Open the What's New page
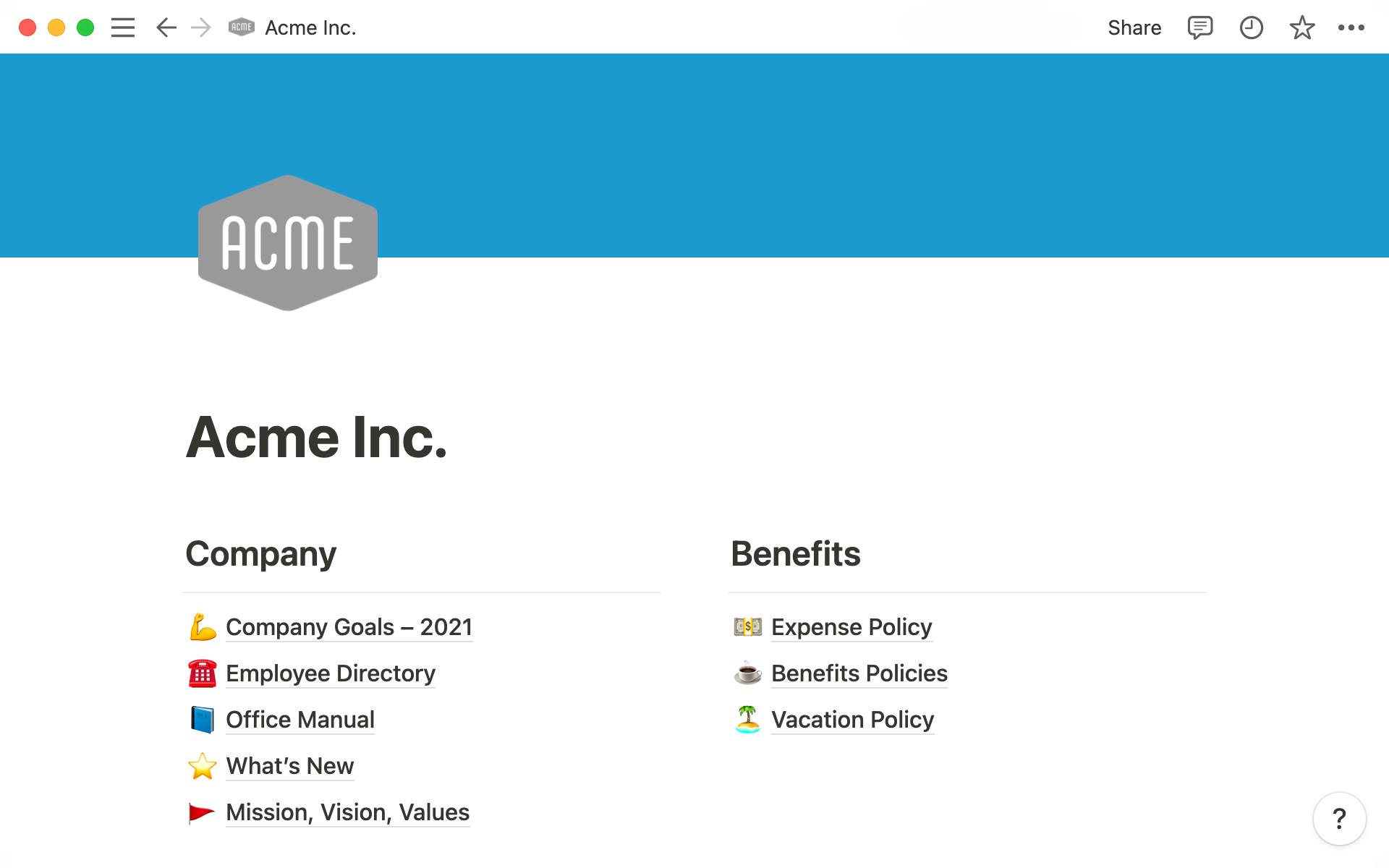 290,766
